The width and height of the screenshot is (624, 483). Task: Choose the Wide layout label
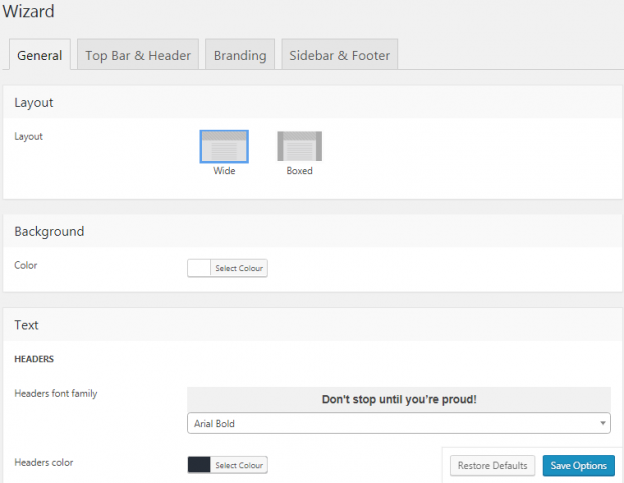tap(224, 171)
